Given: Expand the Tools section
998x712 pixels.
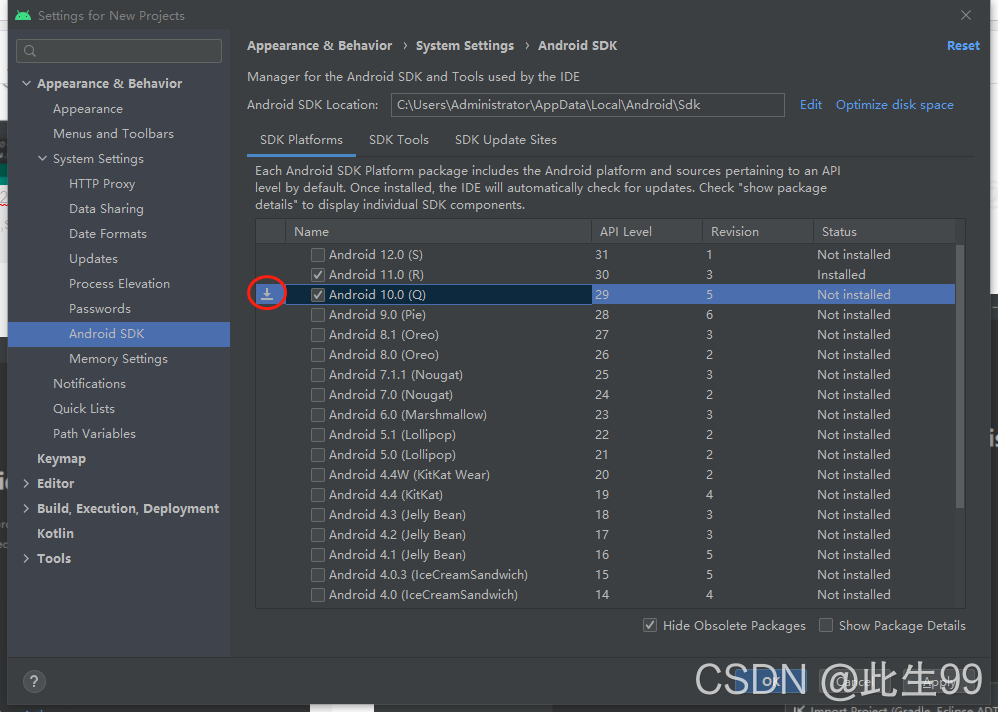Looking at the screenshot, I should click(x=26, y=559).
